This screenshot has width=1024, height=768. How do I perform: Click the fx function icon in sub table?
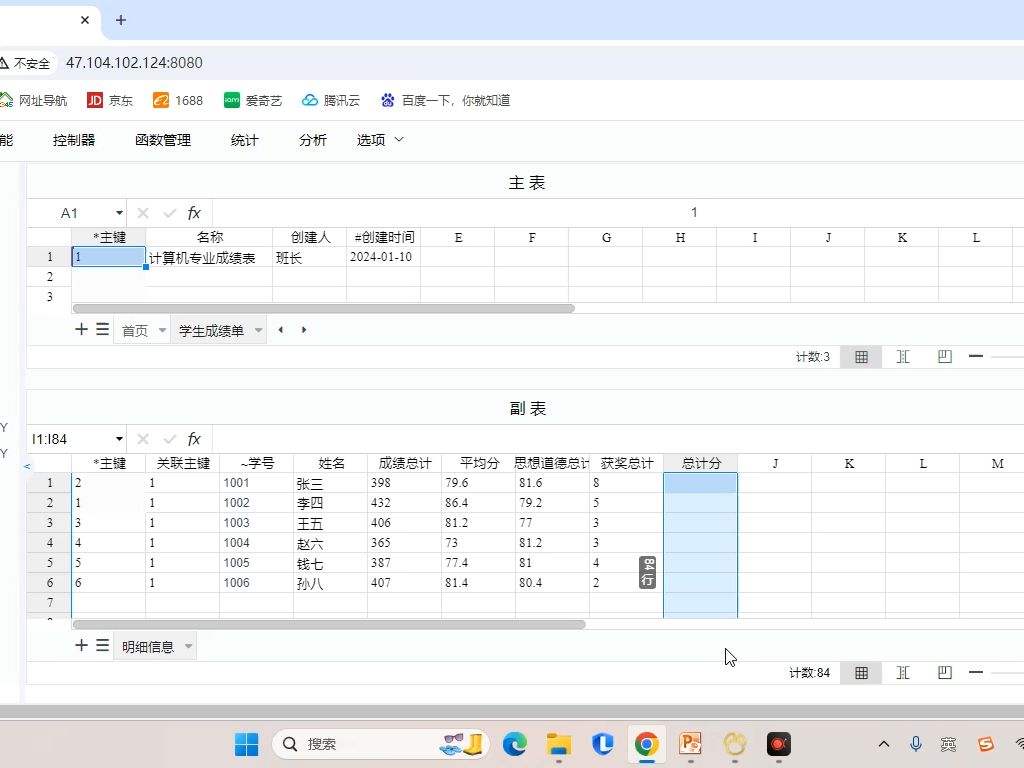coord(194,439)
